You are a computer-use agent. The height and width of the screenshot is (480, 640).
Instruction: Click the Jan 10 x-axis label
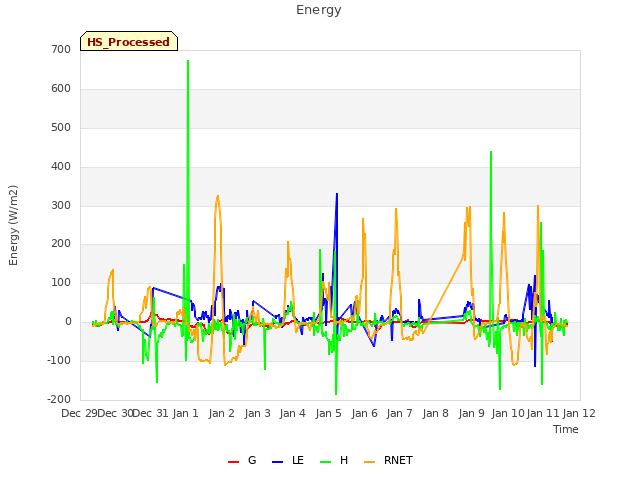point(508,413)
